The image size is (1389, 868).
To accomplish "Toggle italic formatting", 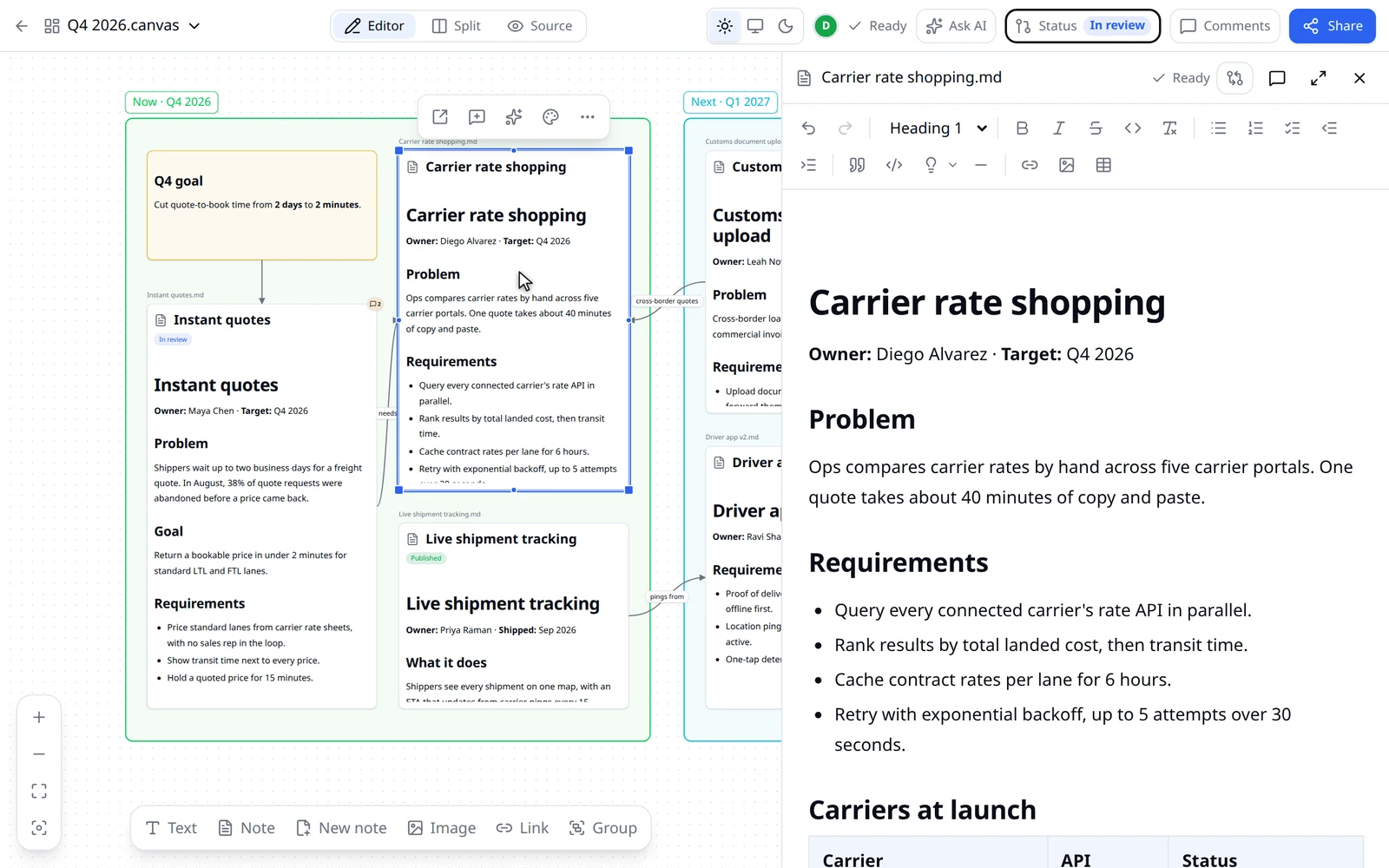I will pyautogui.click(x=1059, y=128).
